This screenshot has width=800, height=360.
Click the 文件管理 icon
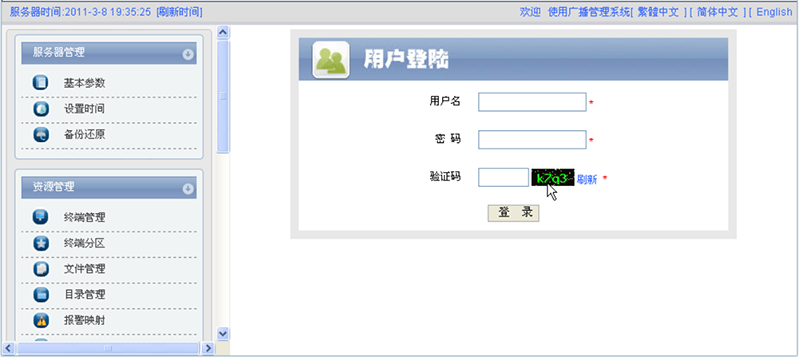point(40,268)
